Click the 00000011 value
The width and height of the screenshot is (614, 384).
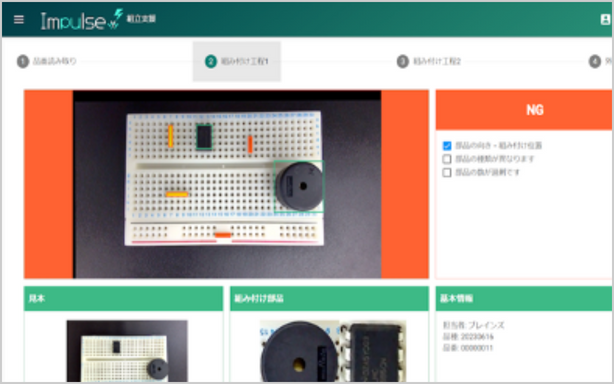point(477,348)
